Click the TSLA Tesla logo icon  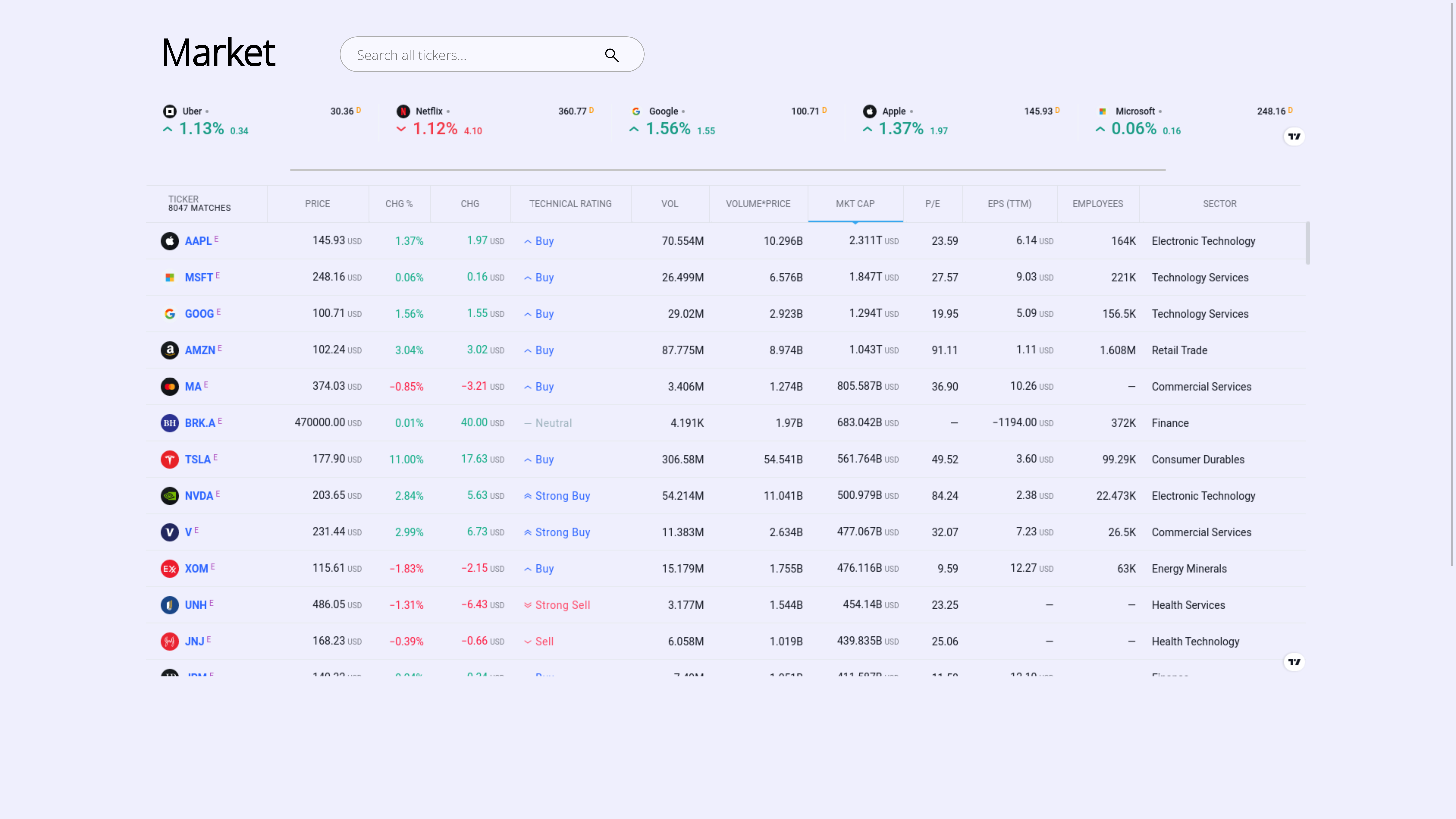(169, 460)
